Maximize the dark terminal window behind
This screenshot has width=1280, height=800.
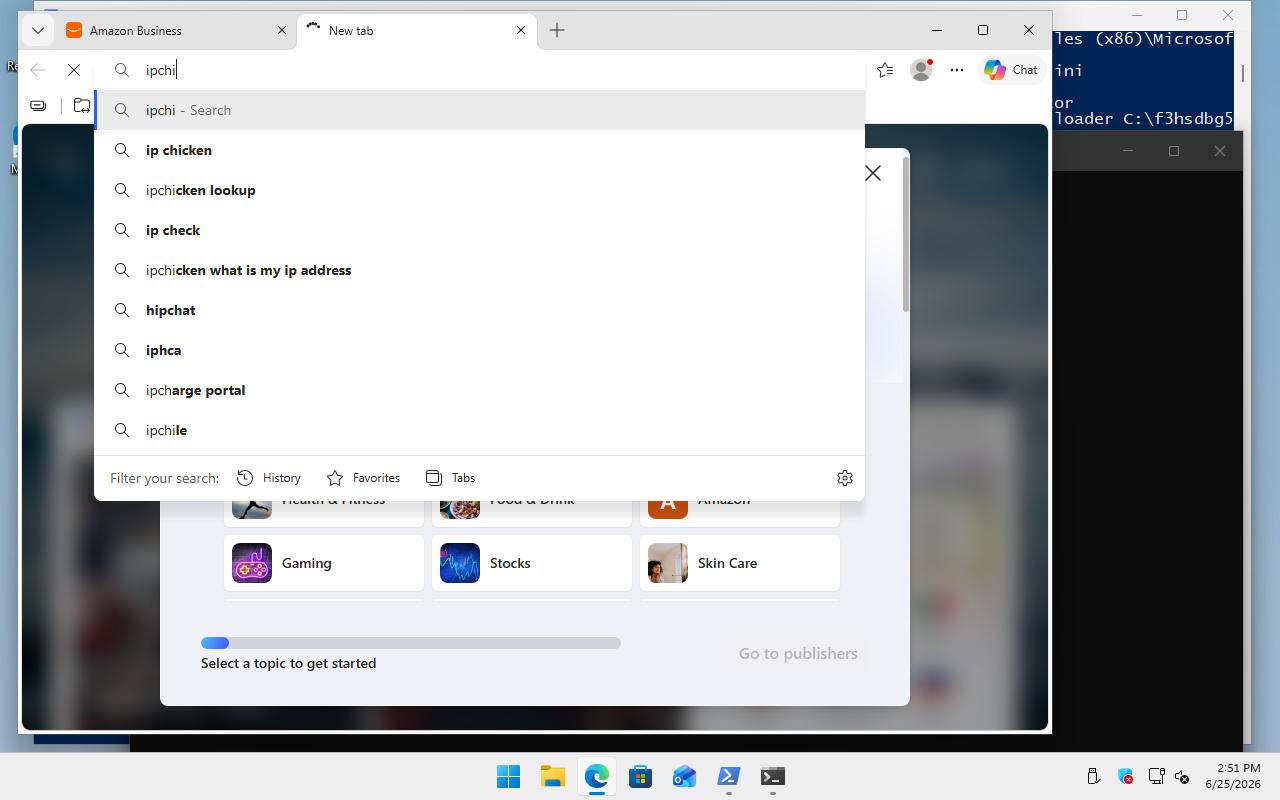tap(1174, 151)
